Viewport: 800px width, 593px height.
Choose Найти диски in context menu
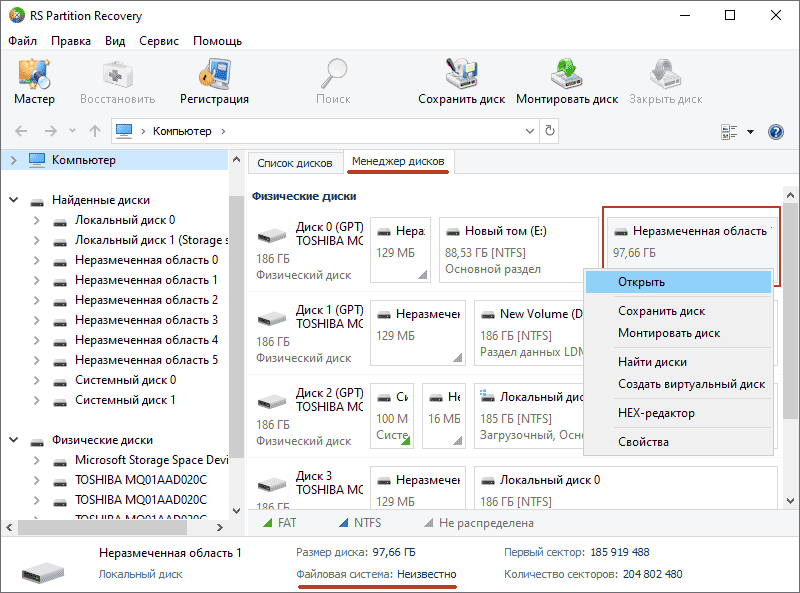678,362
